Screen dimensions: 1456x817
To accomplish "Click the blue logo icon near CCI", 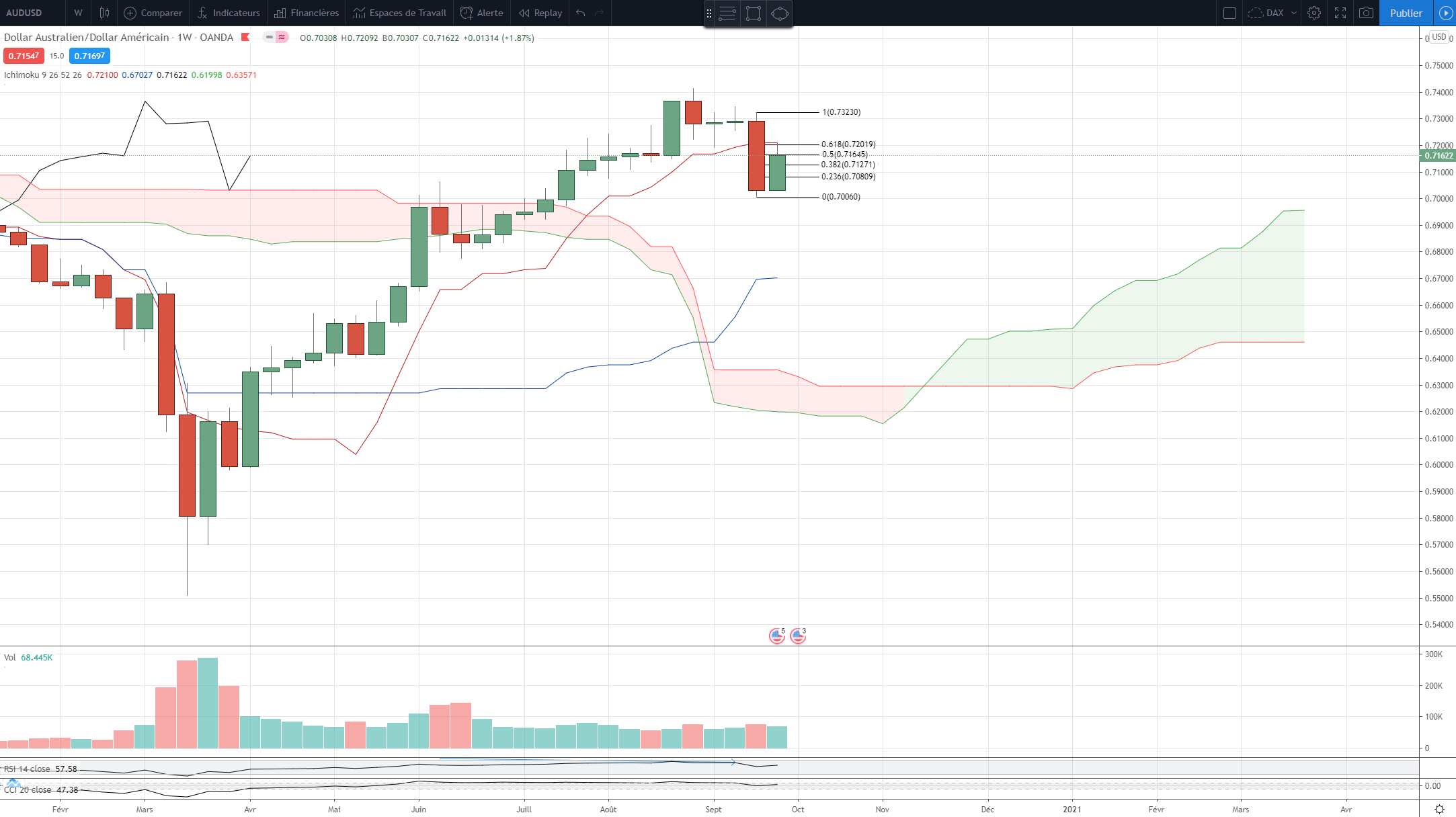I will coord(13,784).
